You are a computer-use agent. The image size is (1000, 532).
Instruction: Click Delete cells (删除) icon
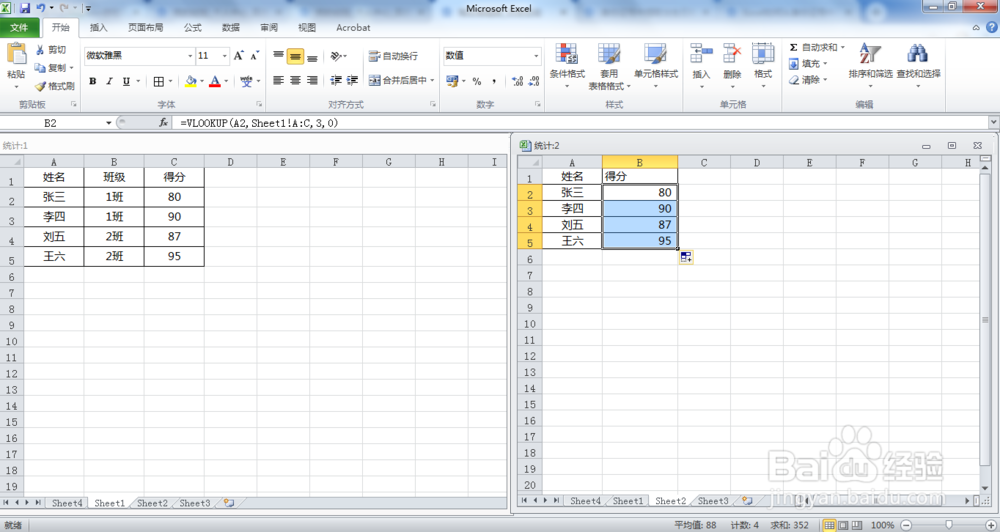coord(732,54)
